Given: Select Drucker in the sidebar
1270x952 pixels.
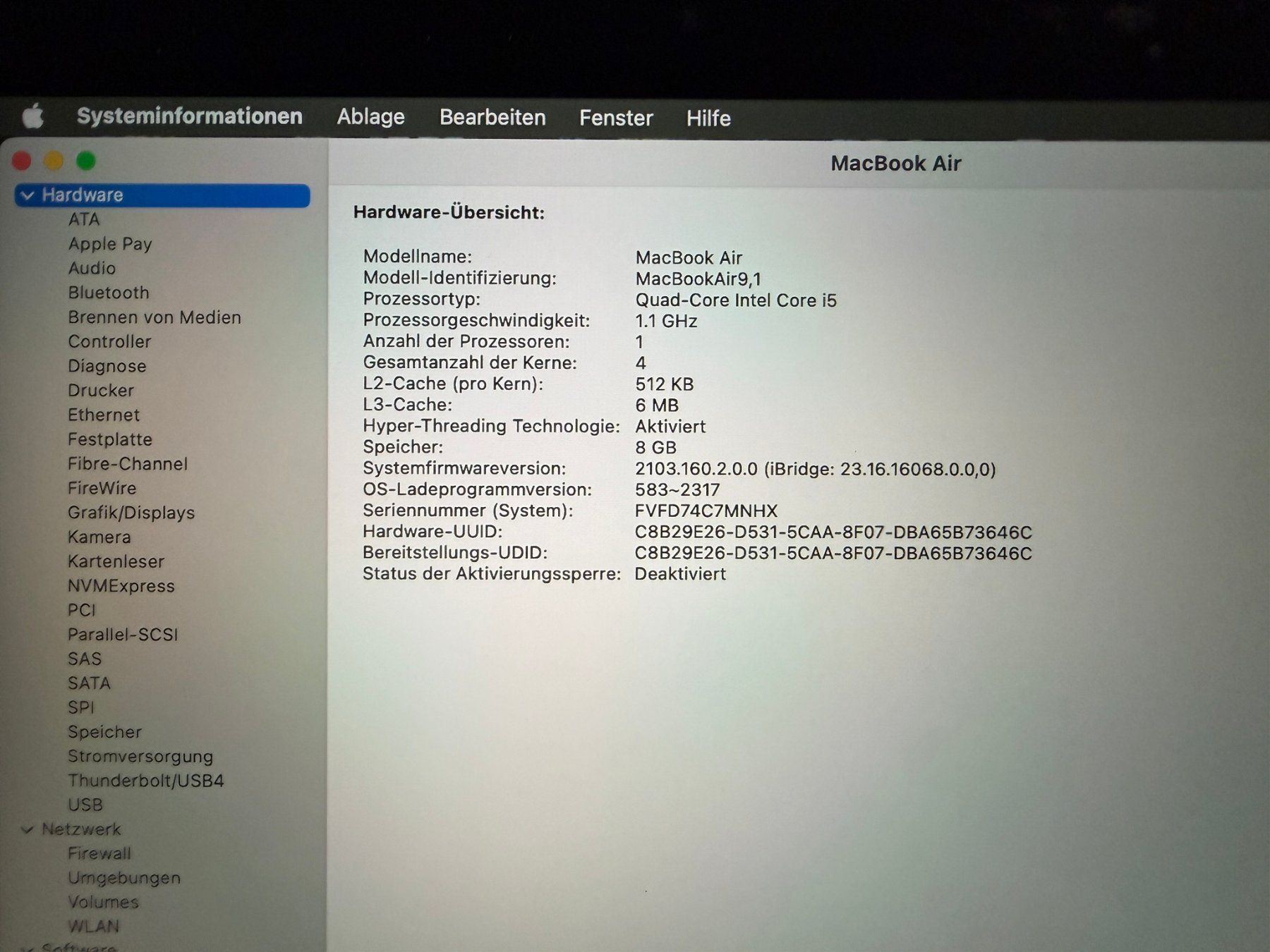Looking at the screenshot, I should [101, 390].
